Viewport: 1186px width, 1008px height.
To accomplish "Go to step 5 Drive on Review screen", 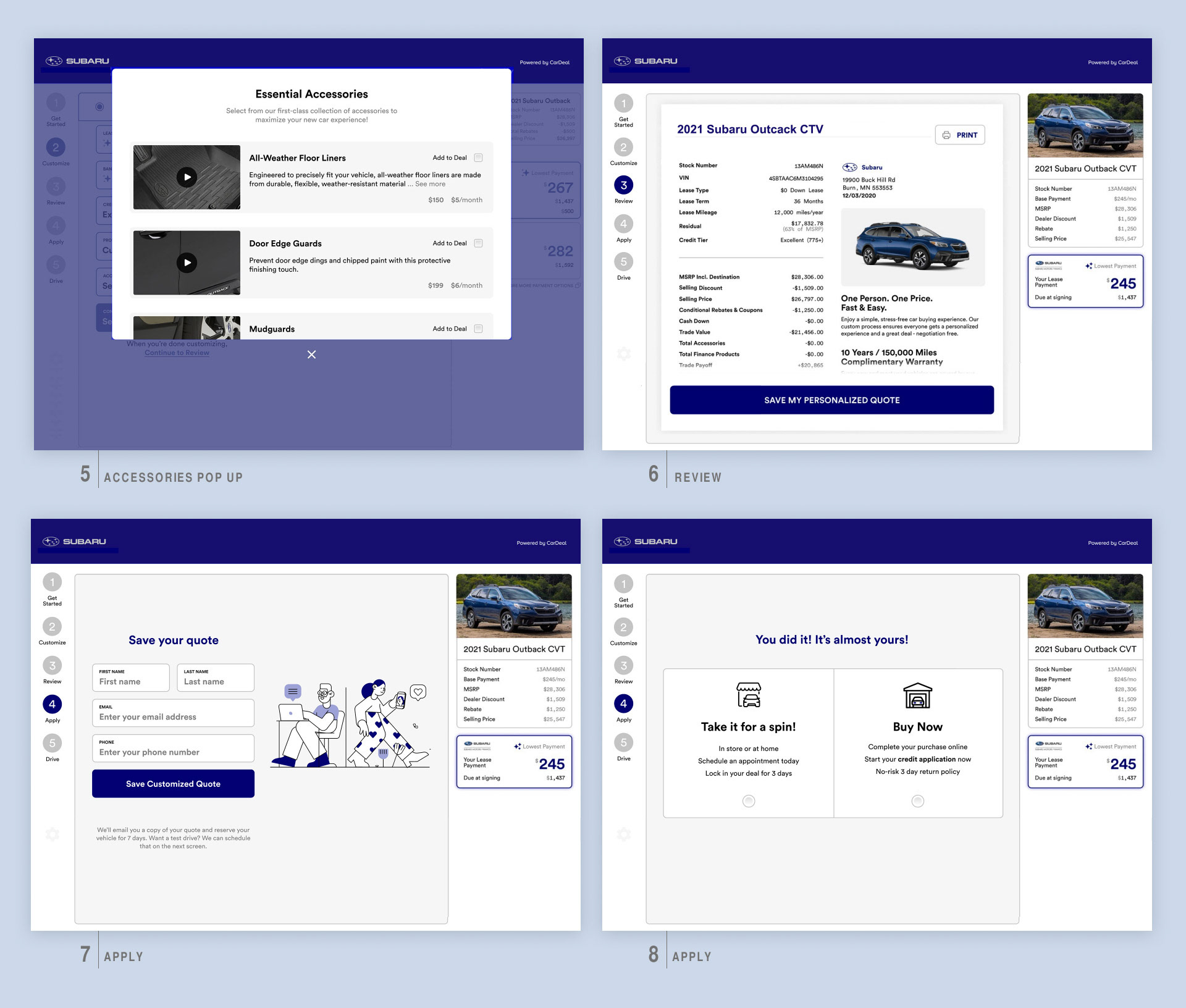I will pos(623,262).
